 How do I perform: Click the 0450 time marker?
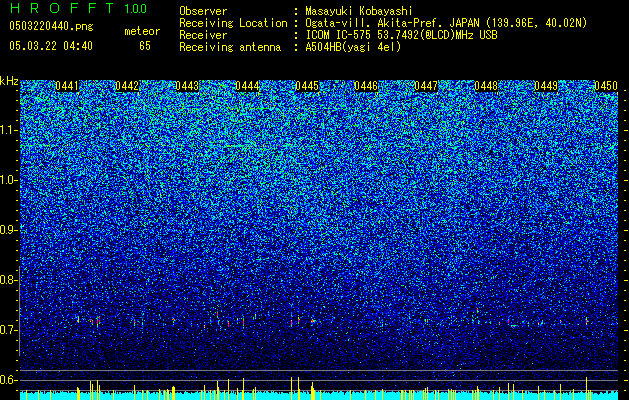606,86
